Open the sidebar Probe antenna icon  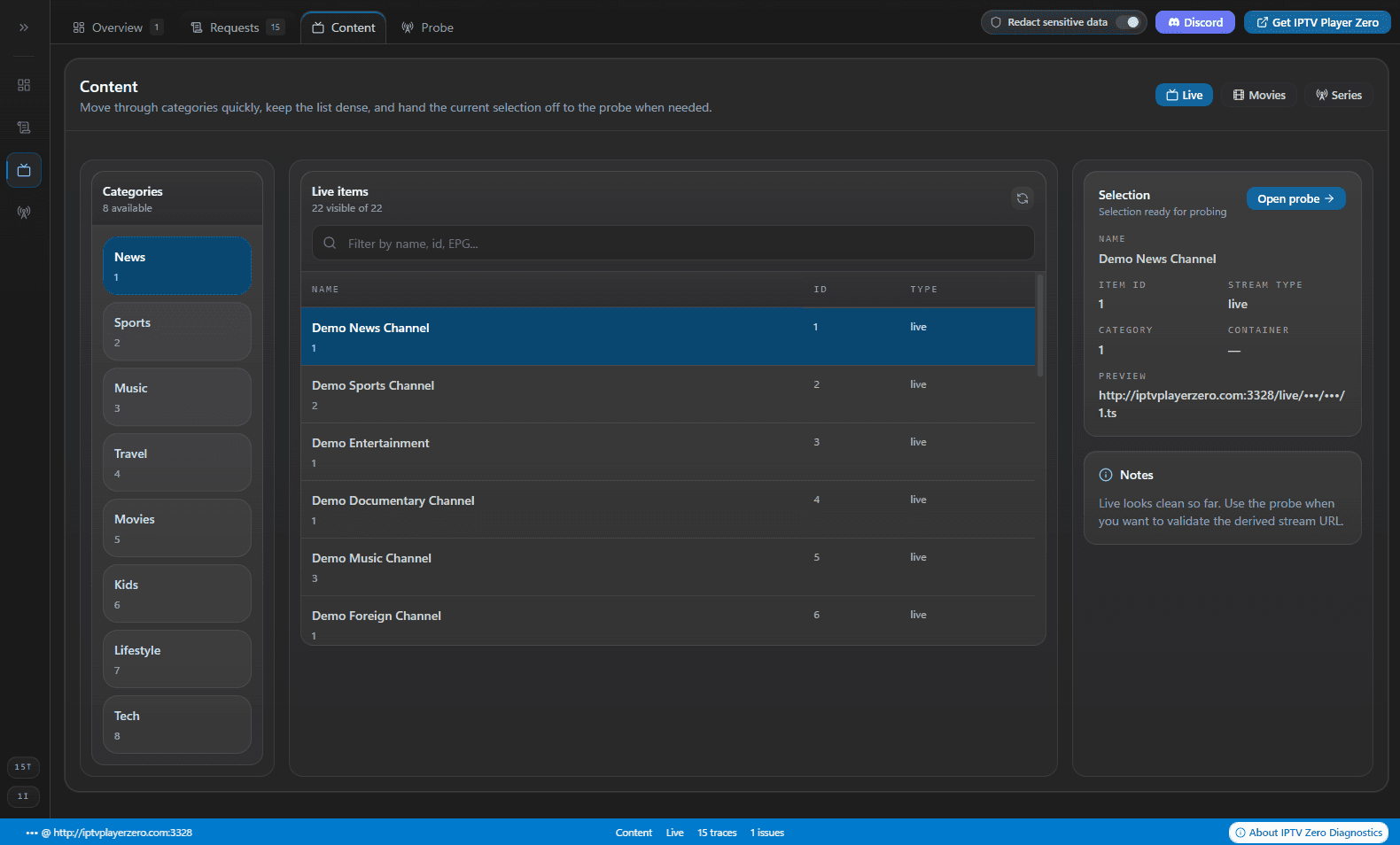click(24, 213)
